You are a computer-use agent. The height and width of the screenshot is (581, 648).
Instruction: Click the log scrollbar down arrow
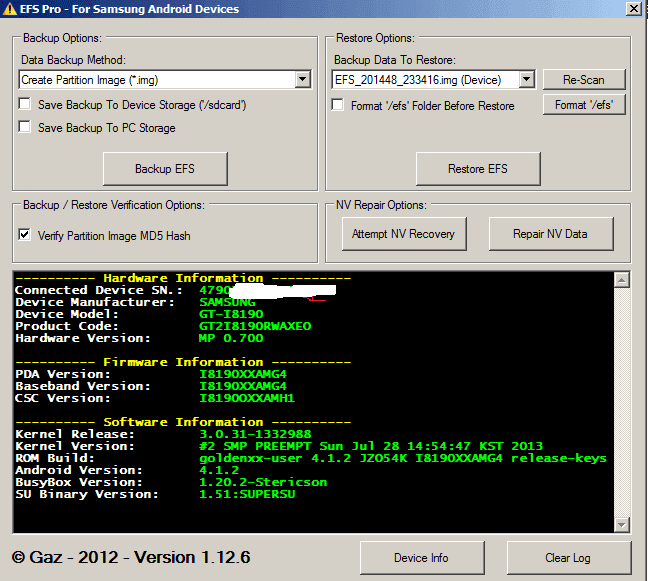[x=622, y=524]
